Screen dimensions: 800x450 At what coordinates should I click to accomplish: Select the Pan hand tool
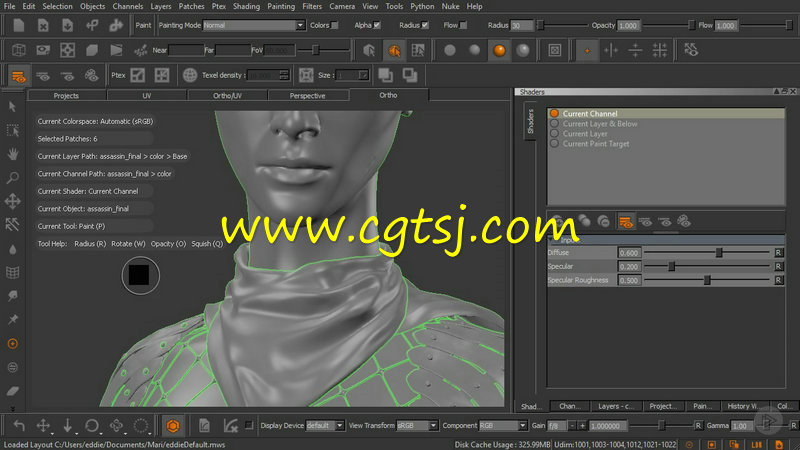(13, 154)
